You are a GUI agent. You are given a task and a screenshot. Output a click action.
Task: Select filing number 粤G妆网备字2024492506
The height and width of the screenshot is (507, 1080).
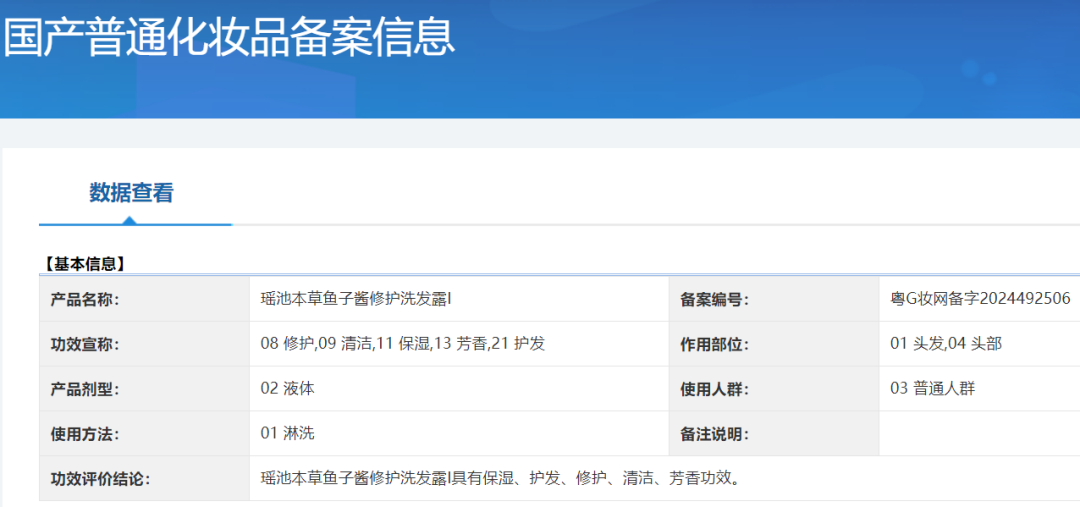point(980,299)
